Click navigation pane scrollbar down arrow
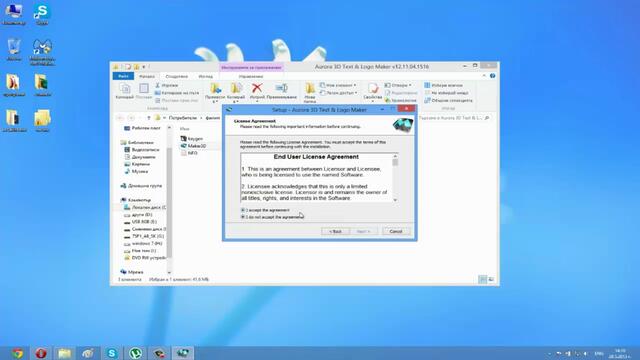The image size is (640, 360). [169, 272]
